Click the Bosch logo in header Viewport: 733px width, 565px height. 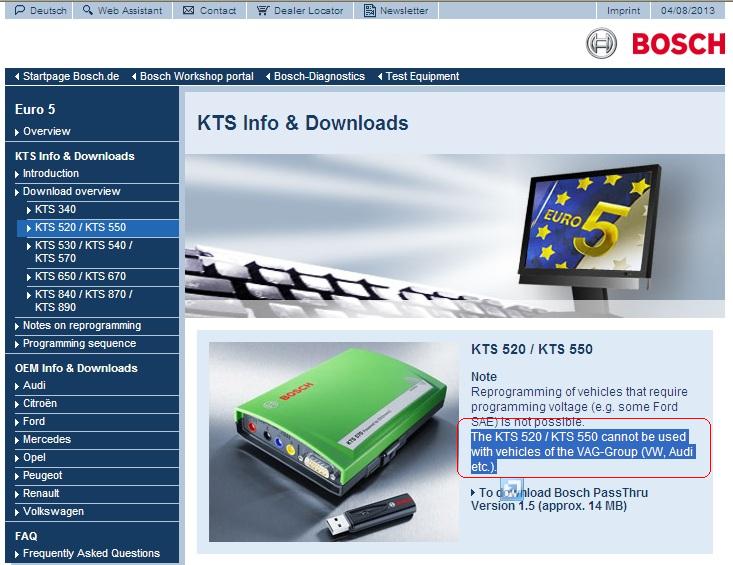tap(656, 43)
